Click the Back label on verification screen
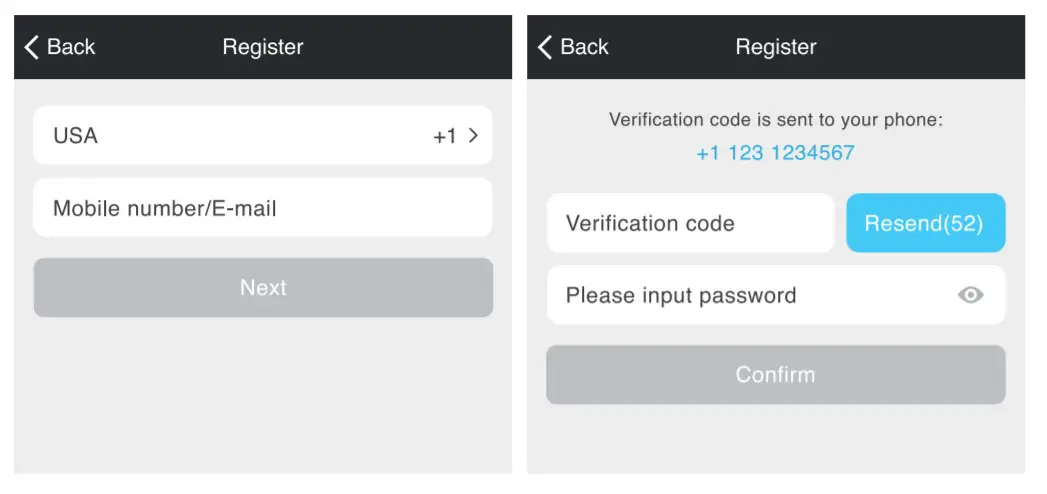 click(x=584, y=47)
